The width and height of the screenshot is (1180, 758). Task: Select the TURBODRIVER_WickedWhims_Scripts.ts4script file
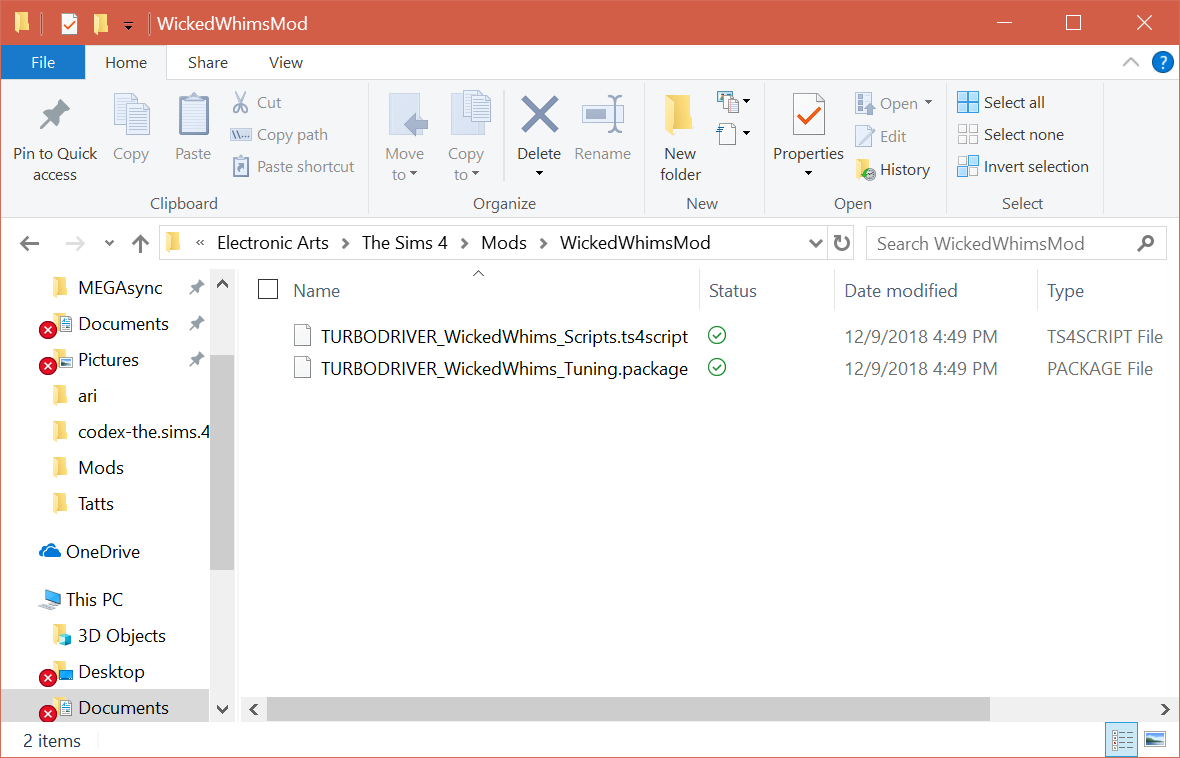504,336
